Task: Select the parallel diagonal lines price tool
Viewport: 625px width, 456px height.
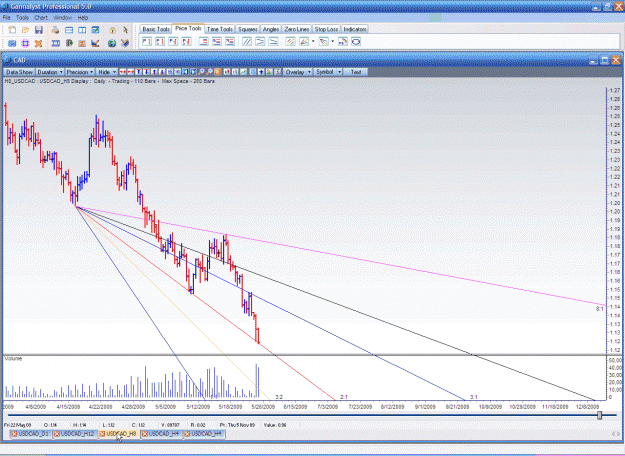Action: pos(247,41)
